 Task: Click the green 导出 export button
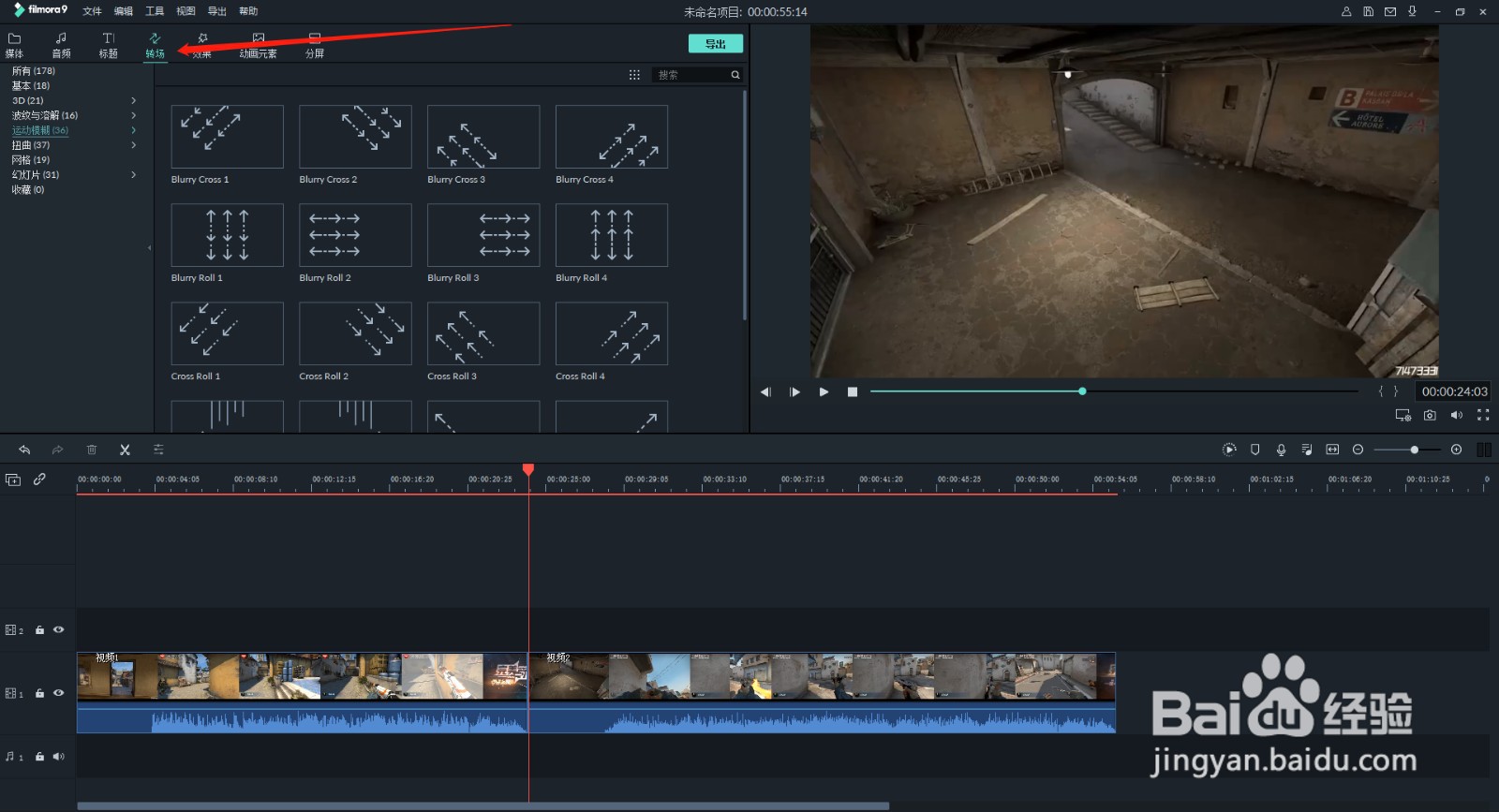coord(716,44)
